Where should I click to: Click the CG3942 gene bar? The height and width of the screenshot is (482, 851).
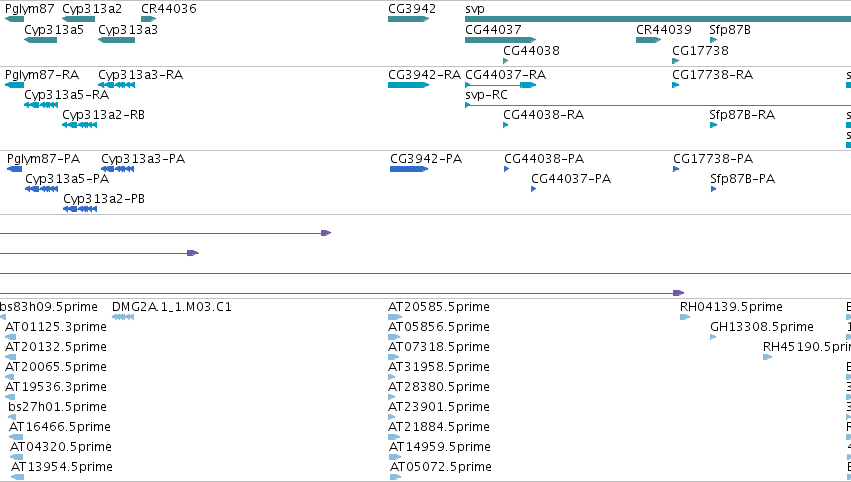(409, 20)
